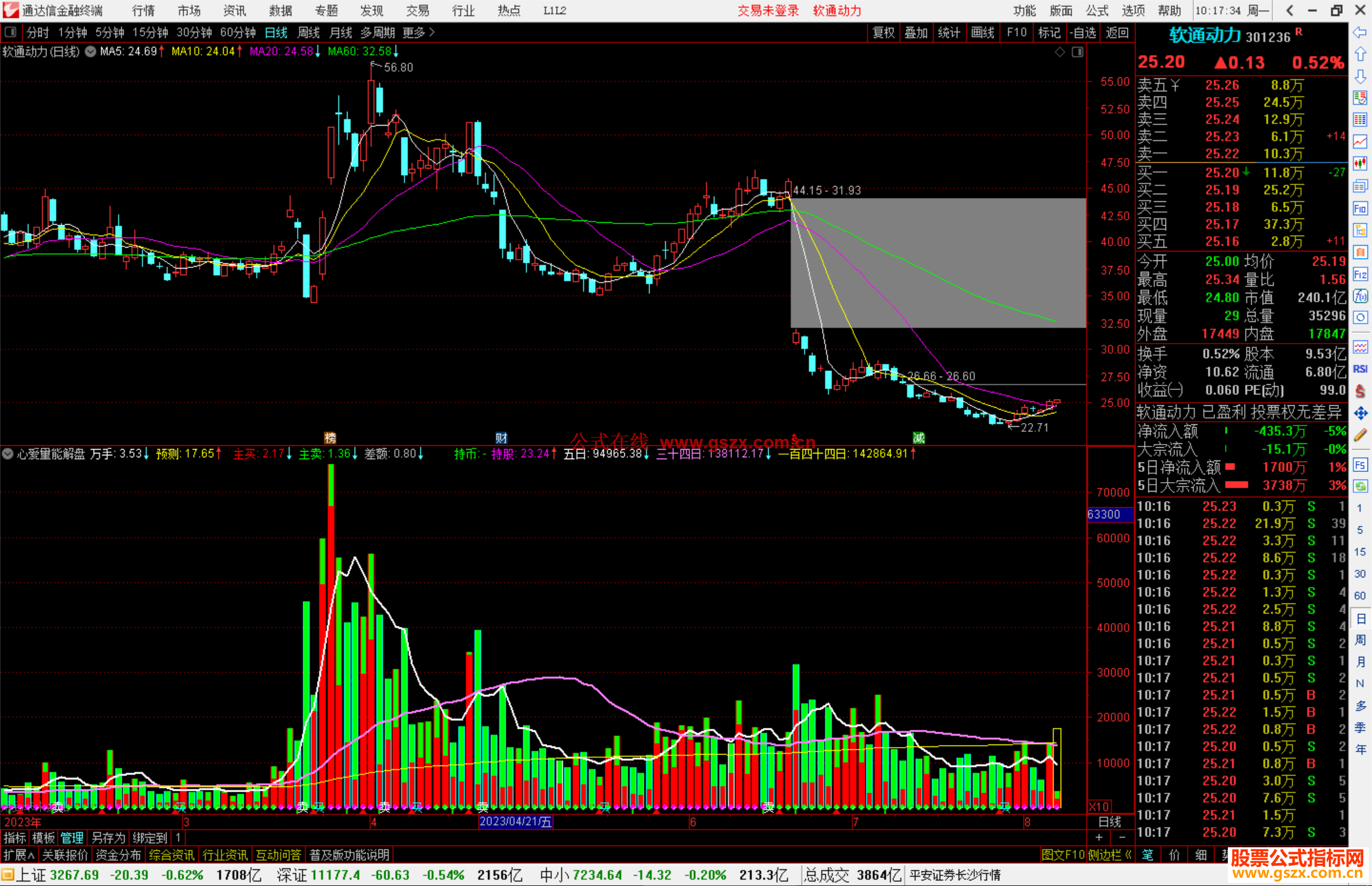The width and height of the screenshot is (1372, 886).
Task: Click the 返回 return button
Action: point(1117,32)
